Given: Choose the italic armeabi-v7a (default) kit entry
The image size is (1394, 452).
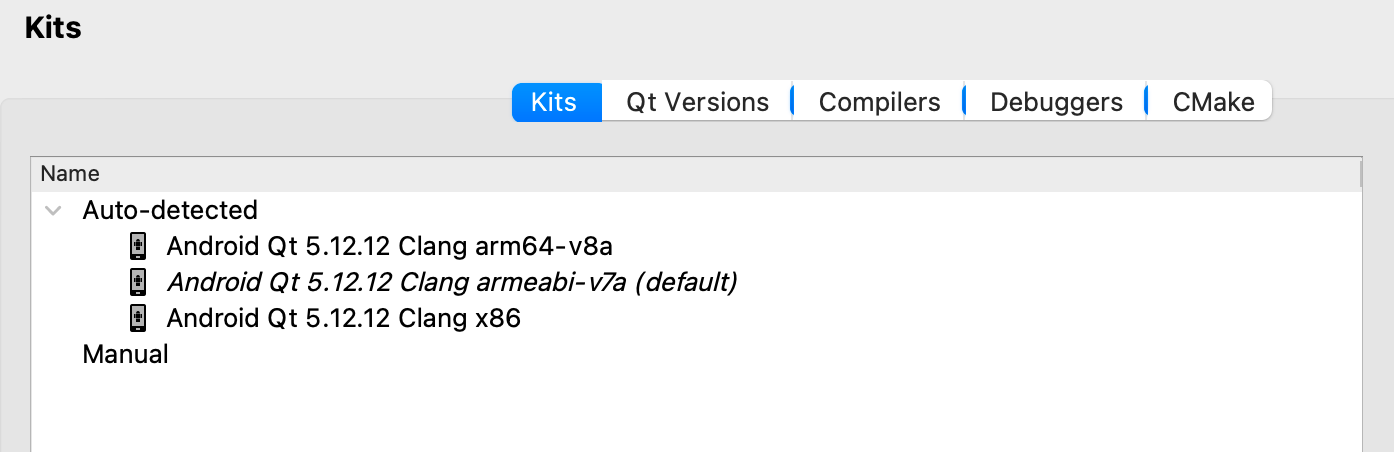Looking at the screenshot, I should [452, 282].
